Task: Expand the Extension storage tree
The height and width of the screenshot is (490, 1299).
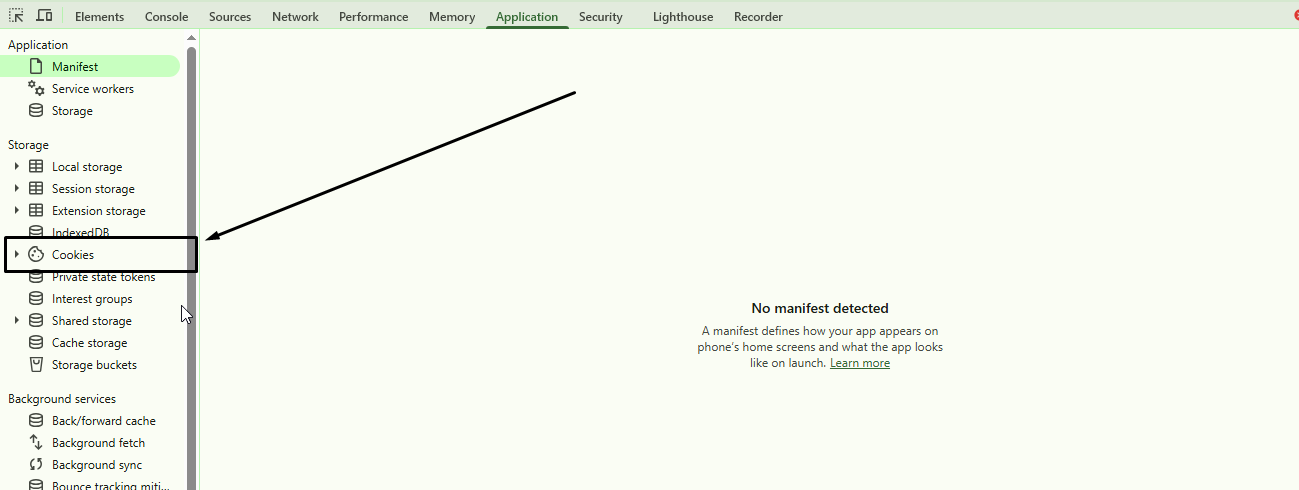Action: coord(17,211)
